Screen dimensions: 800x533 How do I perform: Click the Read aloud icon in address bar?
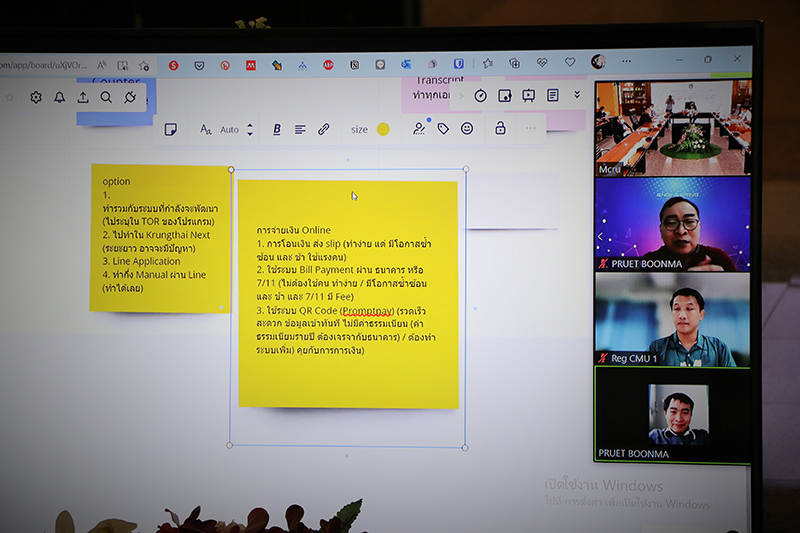[102, 65]
